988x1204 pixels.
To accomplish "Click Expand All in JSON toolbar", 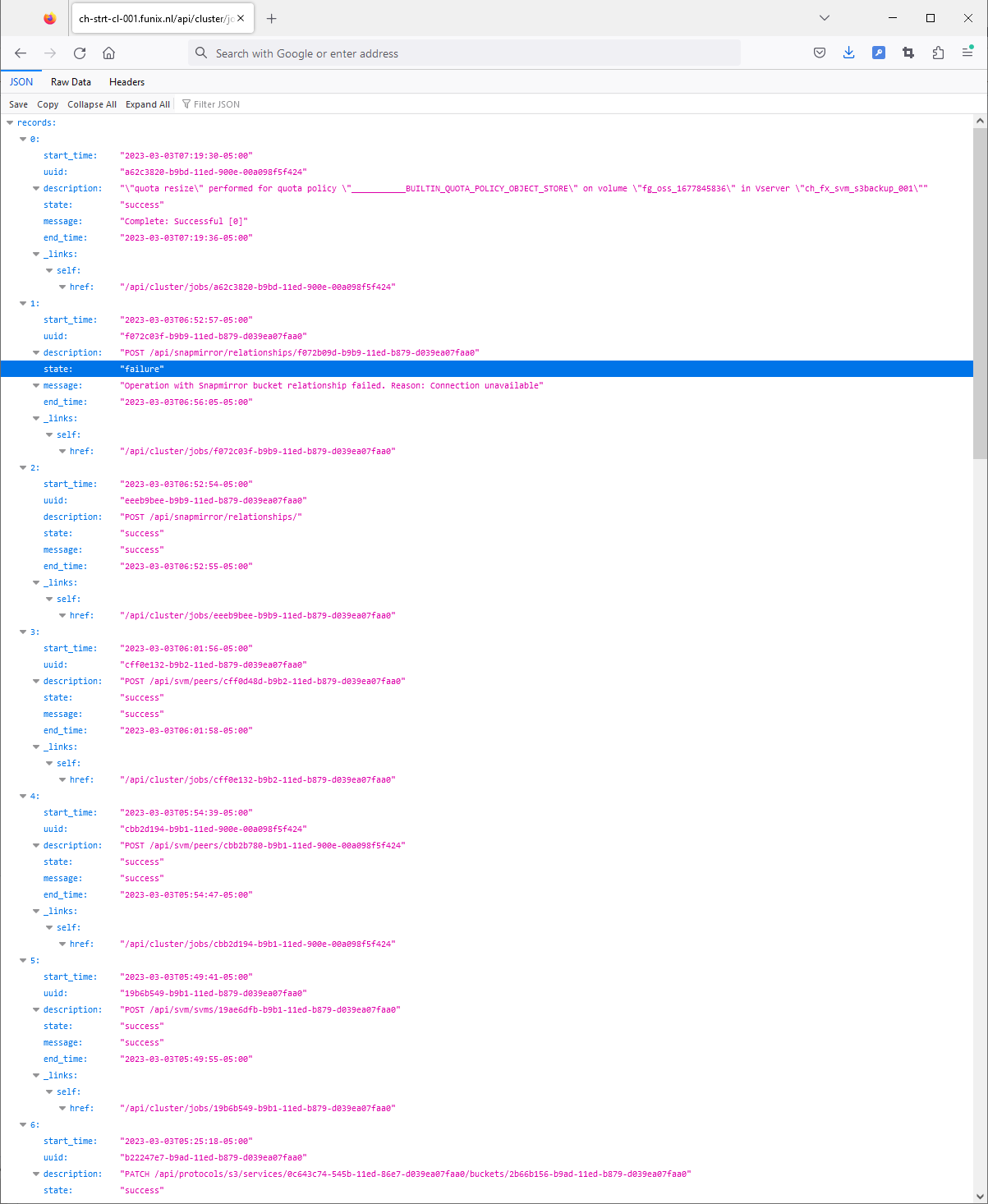I will pyautogui.click(x=148, y=104).
